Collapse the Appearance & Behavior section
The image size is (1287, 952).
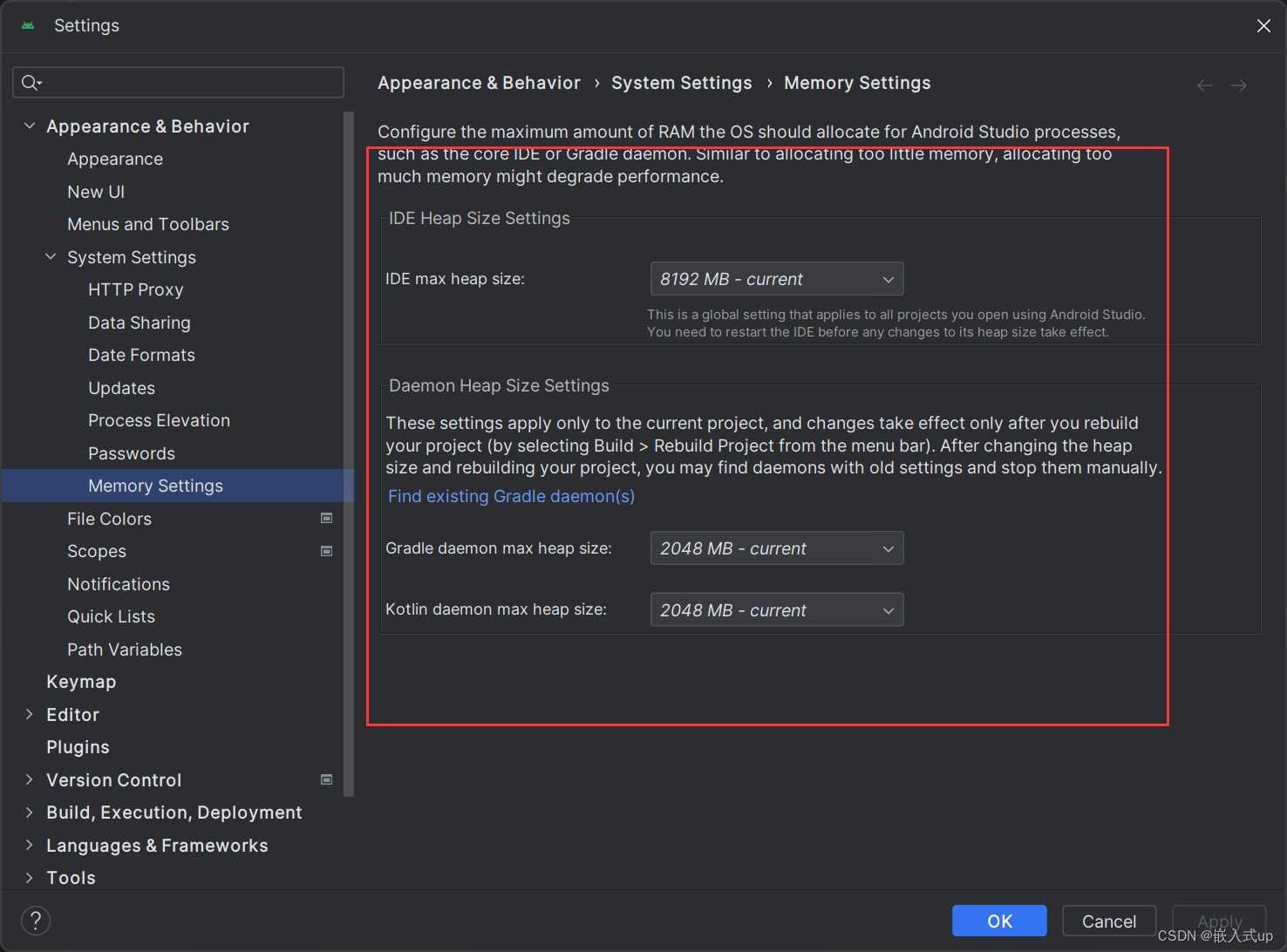[30, 126]
